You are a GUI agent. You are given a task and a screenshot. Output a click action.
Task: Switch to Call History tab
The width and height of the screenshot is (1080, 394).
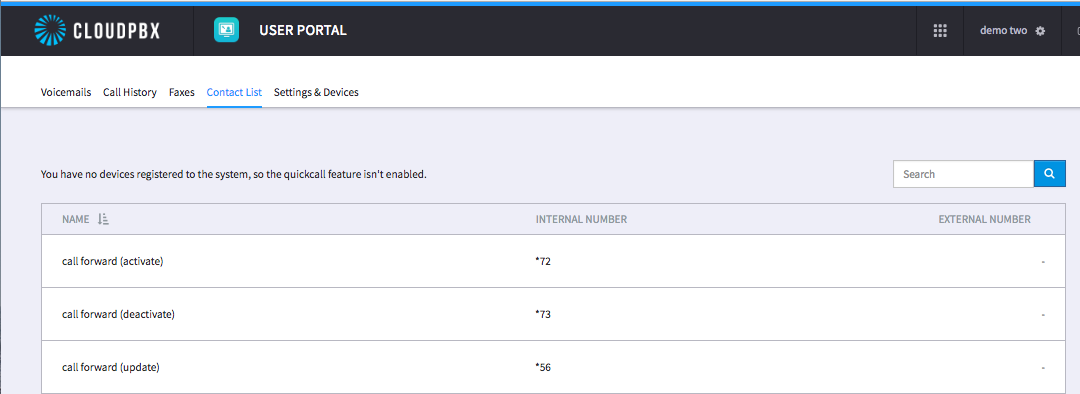(x=129, y=92)
